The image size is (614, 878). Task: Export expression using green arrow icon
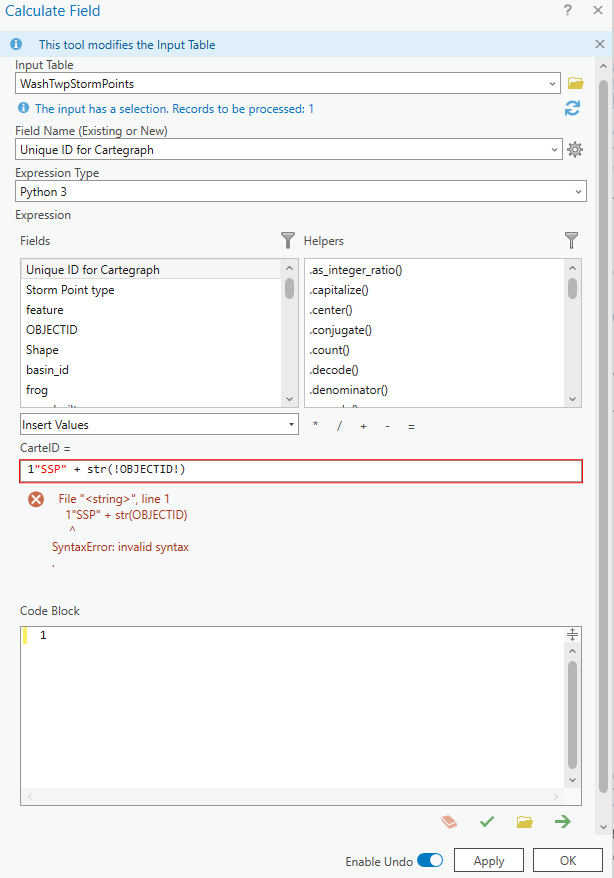tap(563, 822)
